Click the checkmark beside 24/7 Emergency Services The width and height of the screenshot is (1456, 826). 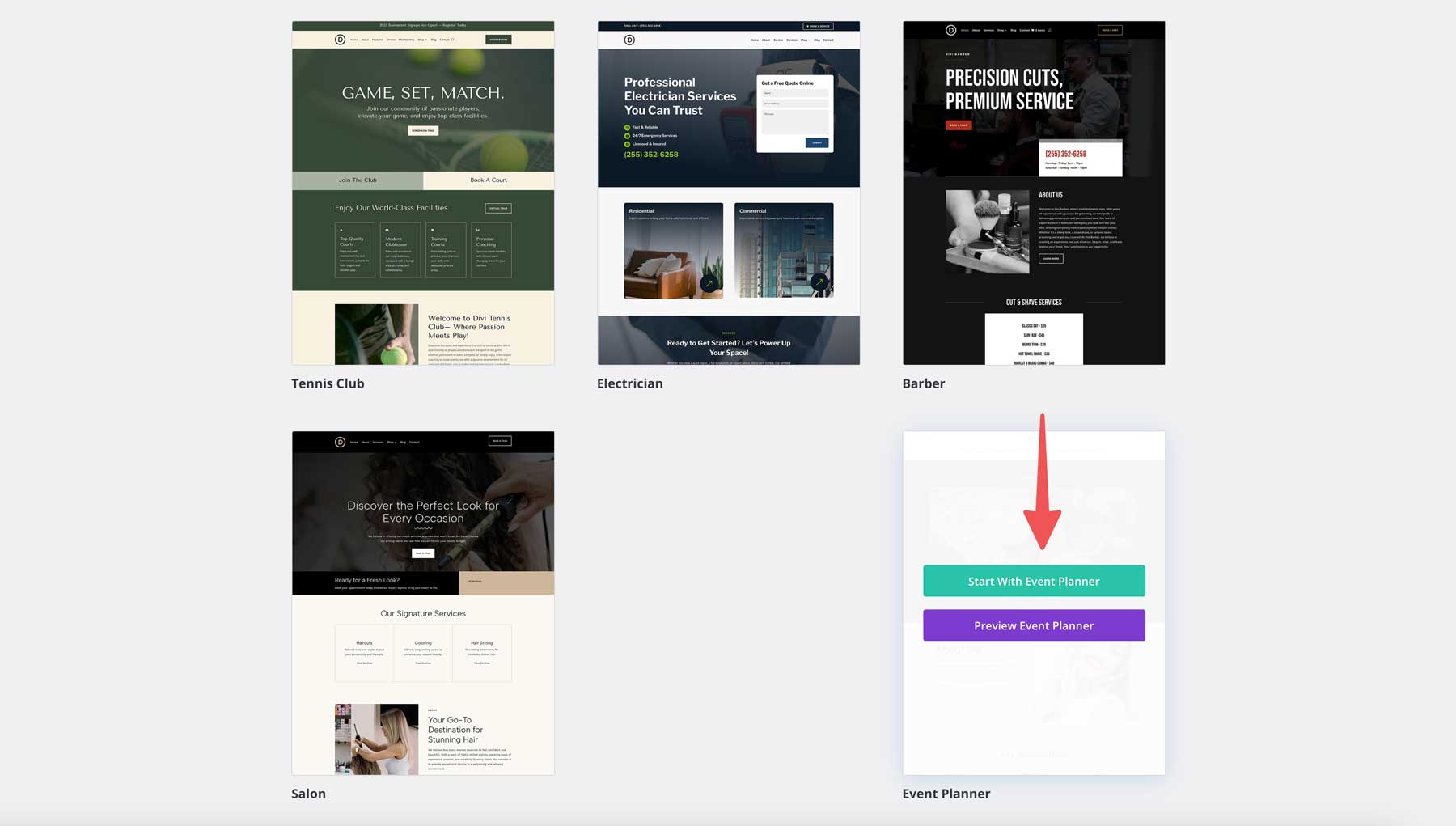[627, 135]
